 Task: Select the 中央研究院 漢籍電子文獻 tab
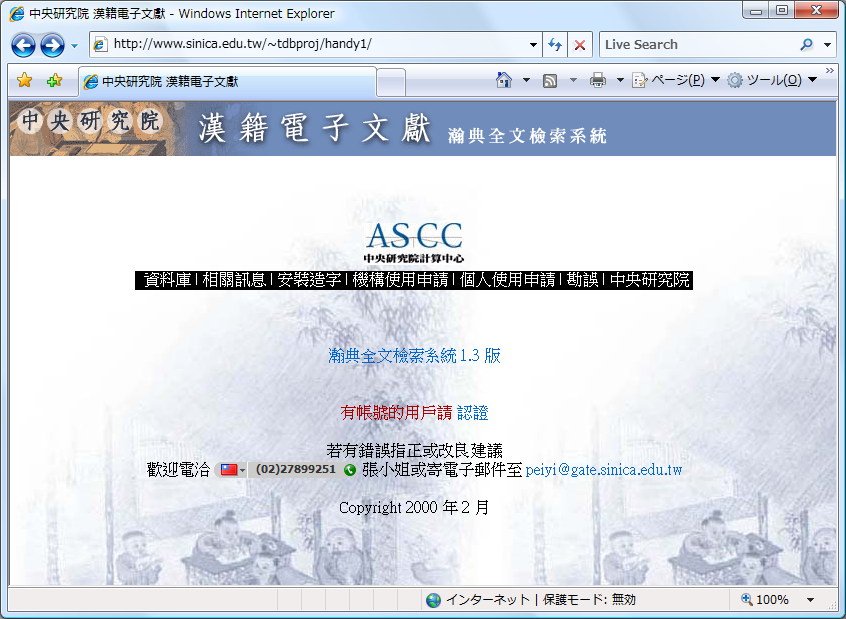pyautogui.click(x=227, y=81)
